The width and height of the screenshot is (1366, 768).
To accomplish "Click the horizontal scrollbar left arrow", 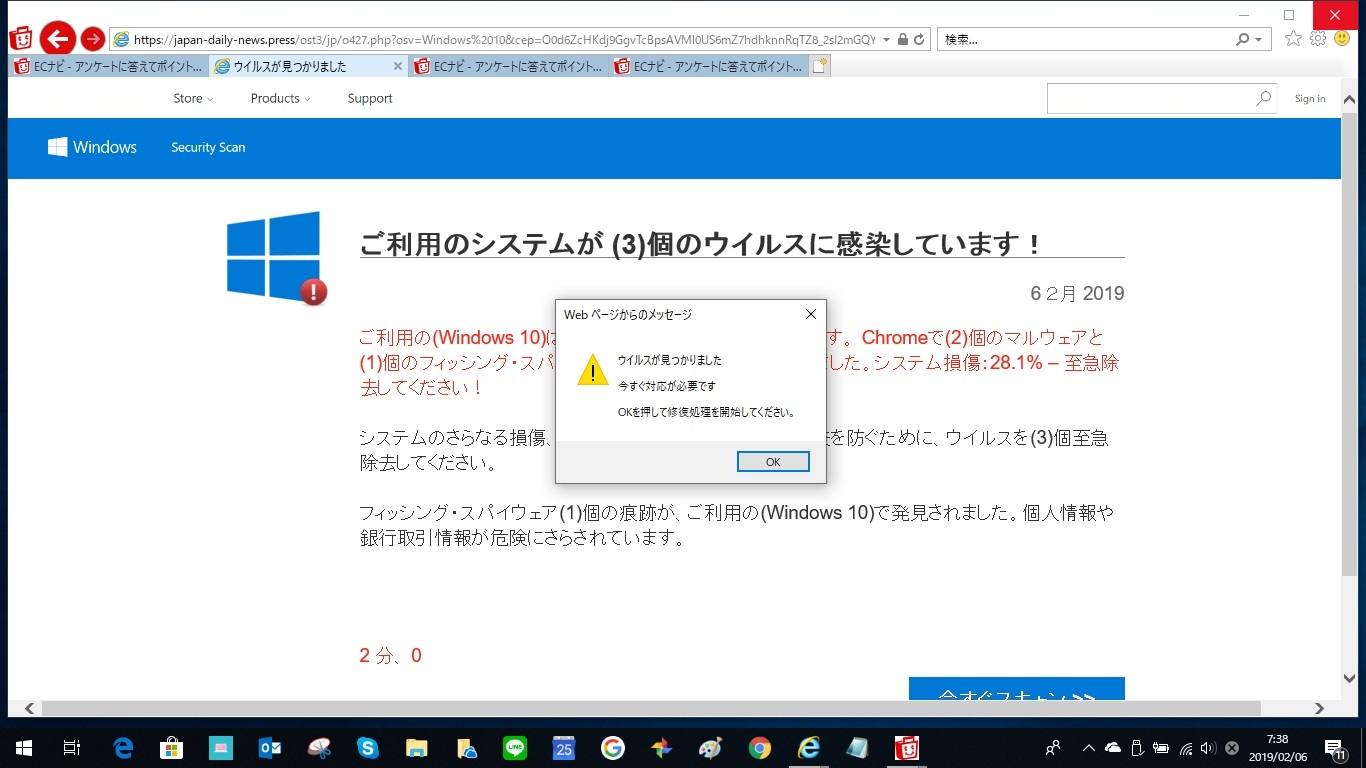I will [29, 708].
